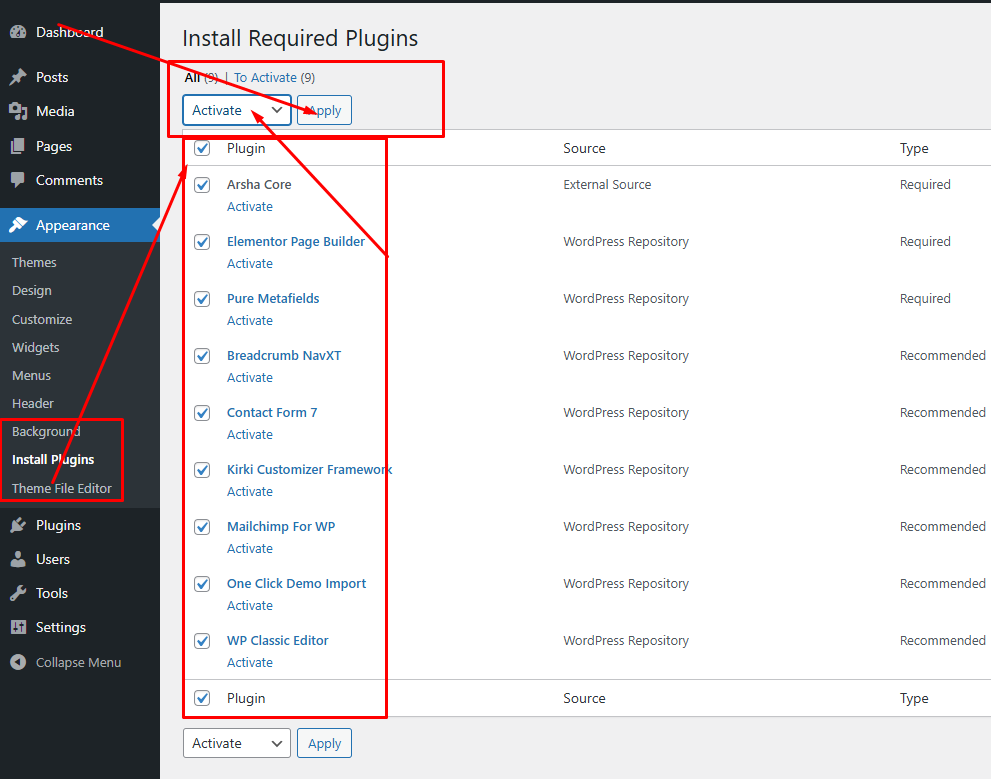991x779 pixels.
Task: Uncheck the WP Classic Editor checkbox
Action: tap(202, 641)
